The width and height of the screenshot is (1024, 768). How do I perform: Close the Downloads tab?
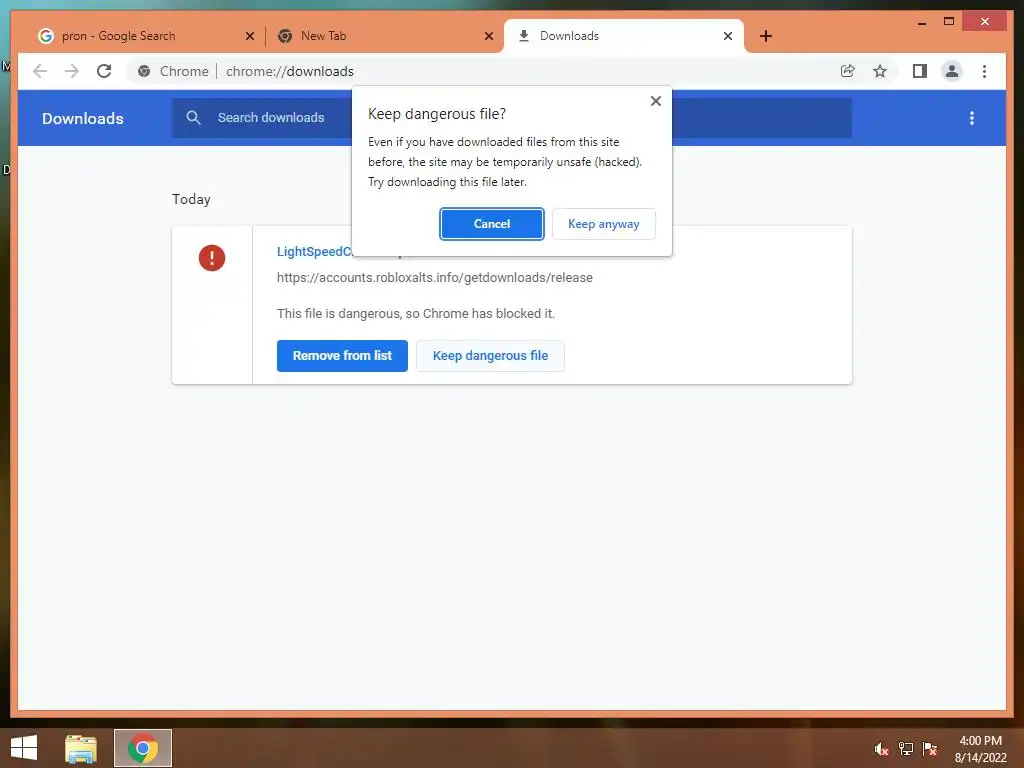click(728, 37)
